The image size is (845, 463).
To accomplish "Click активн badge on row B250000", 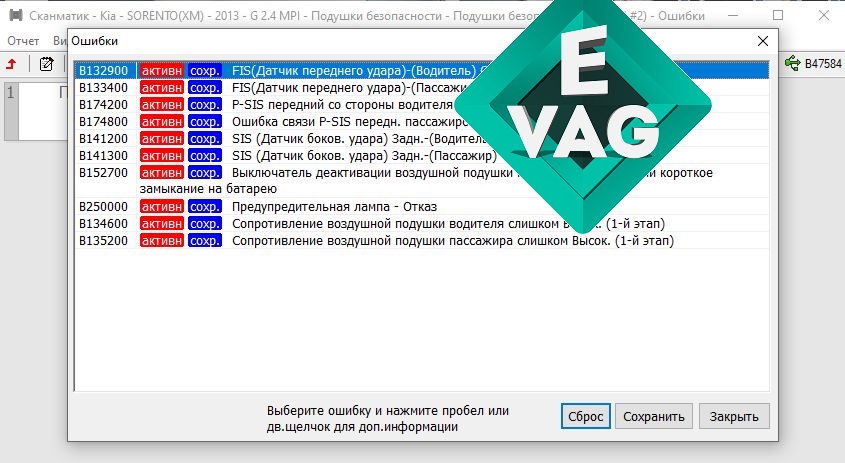I will tap(162, 206).
